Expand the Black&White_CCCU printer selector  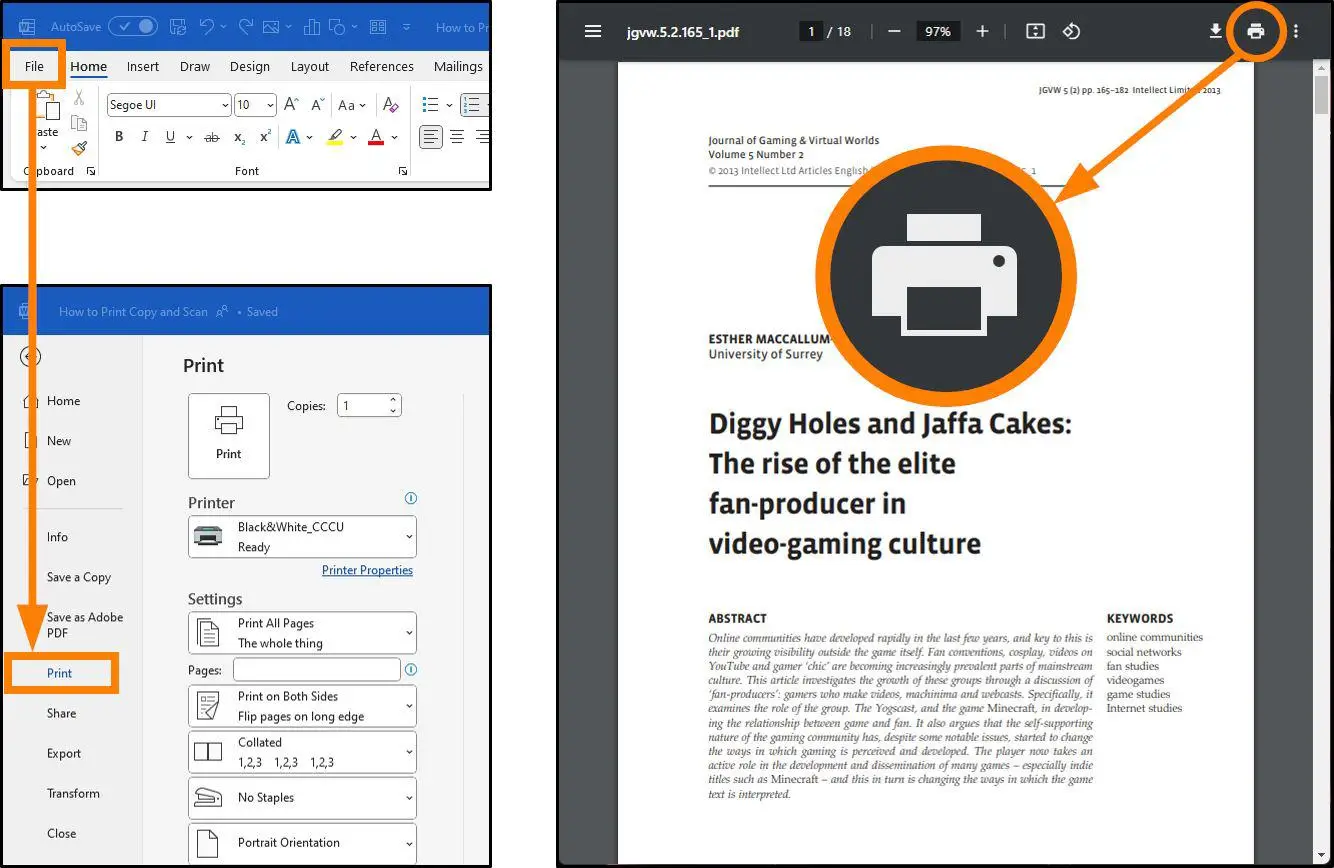click(302, 536)
